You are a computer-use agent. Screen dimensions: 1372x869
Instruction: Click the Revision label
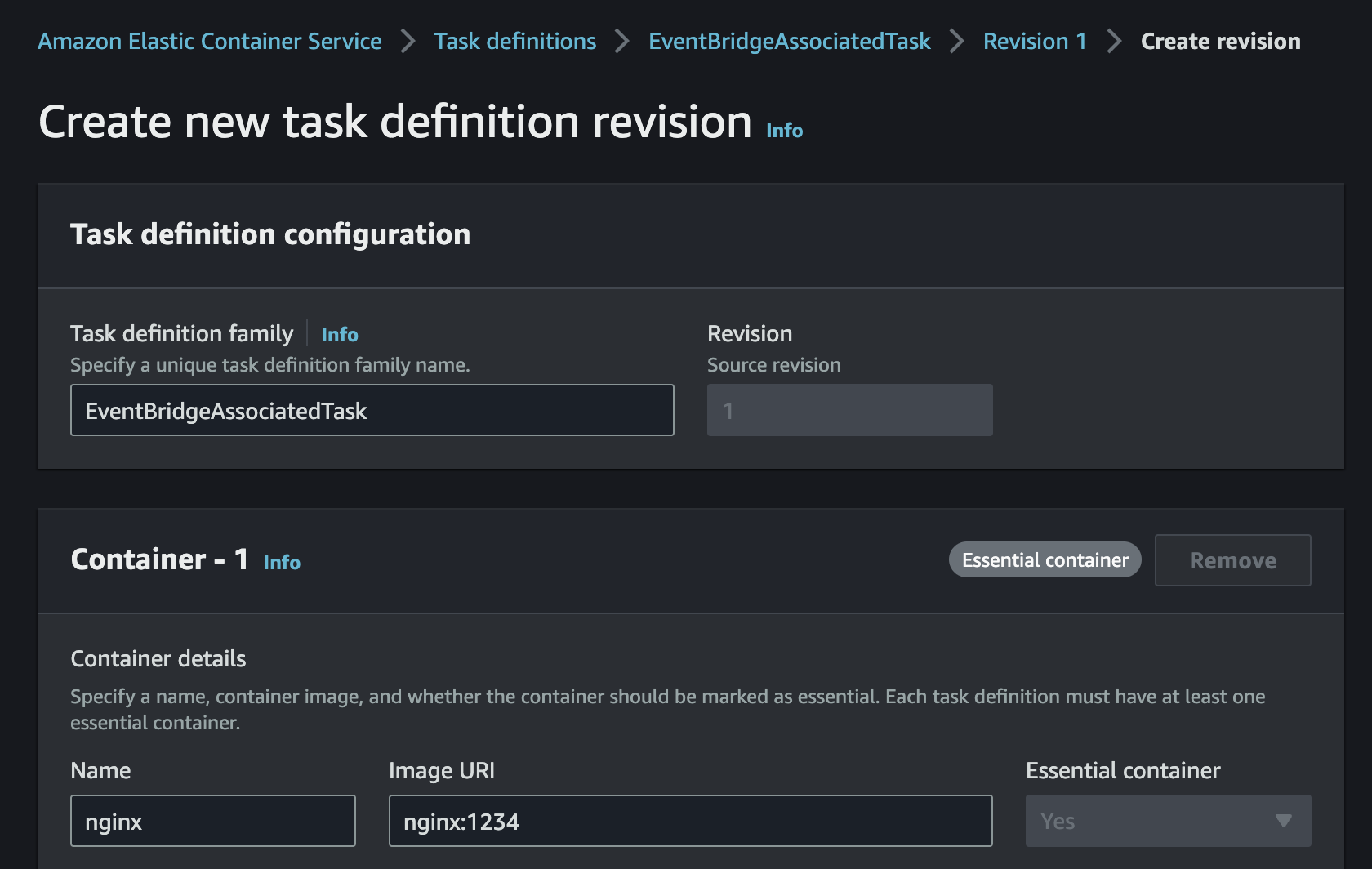(750, 333)
